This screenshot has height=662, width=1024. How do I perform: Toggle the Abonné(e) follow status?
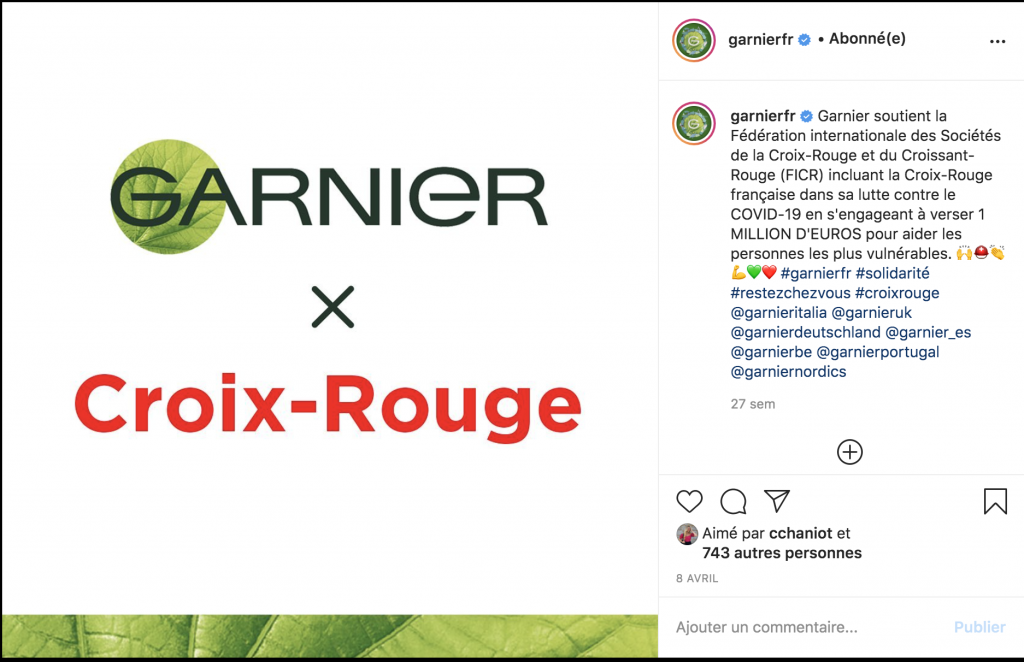867,39
